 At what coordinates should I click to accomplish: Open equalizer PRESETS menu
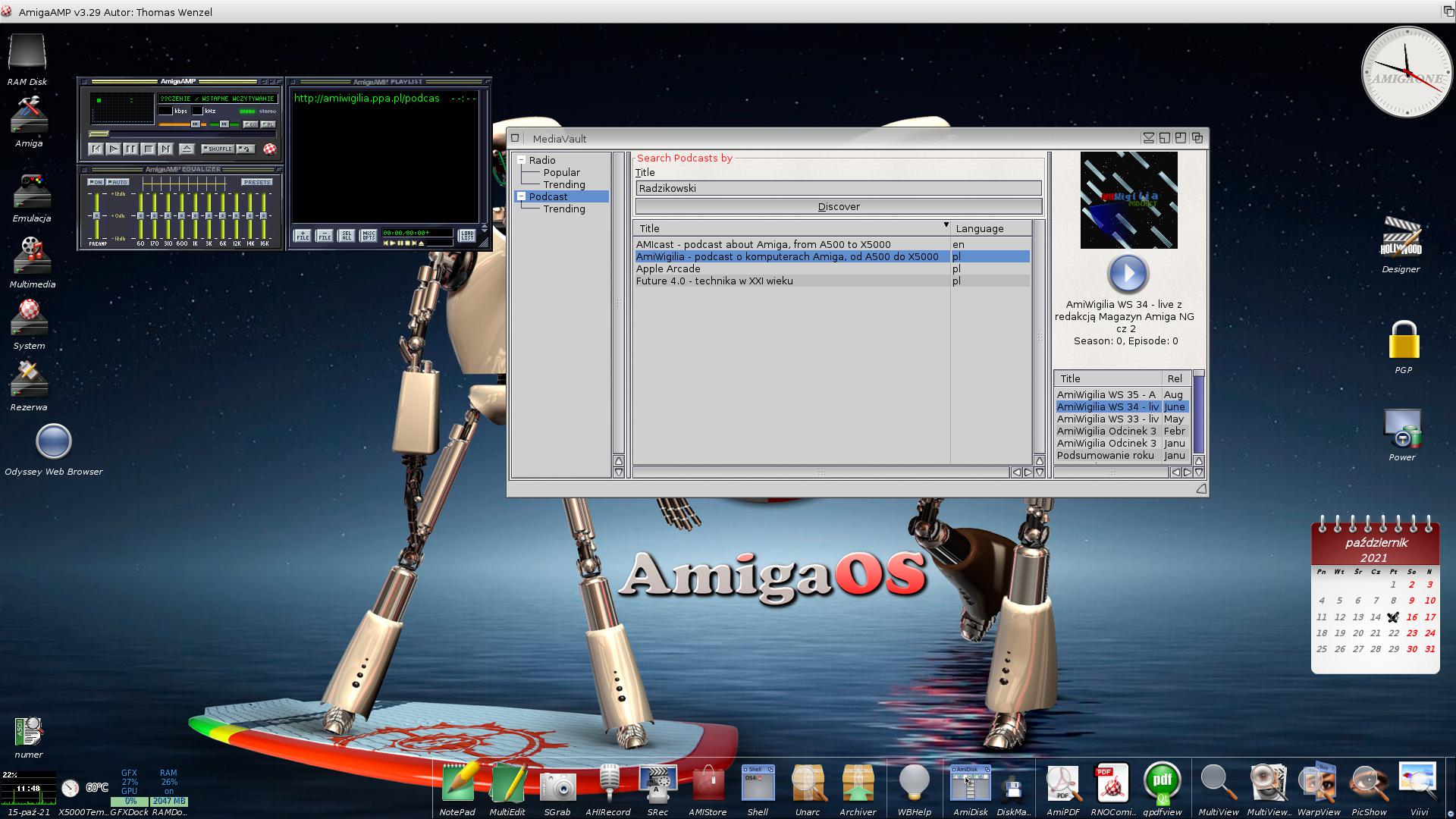pos(257,182)
